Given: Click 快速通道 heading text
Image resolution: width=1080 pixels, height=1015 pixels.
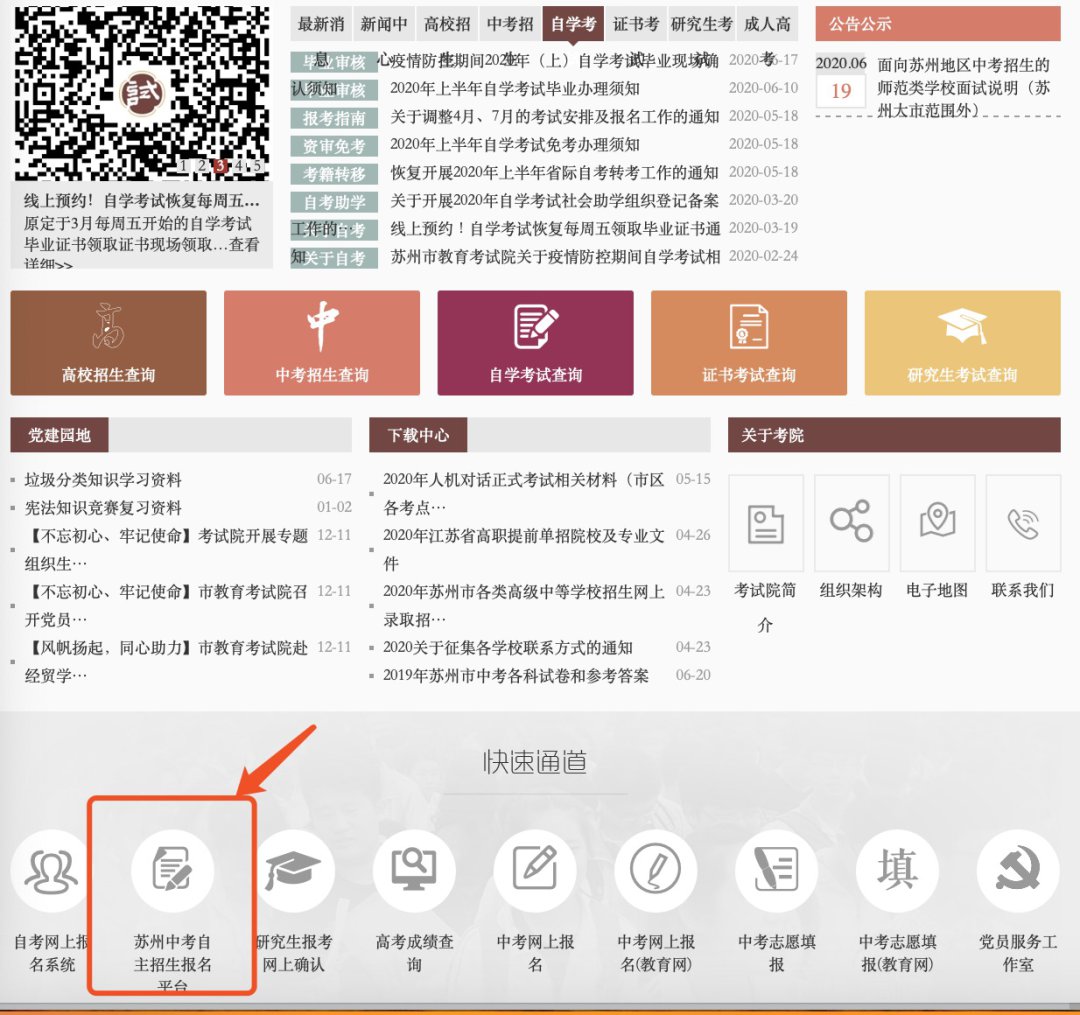Looking at the screenshot, I should coord(535,762).
